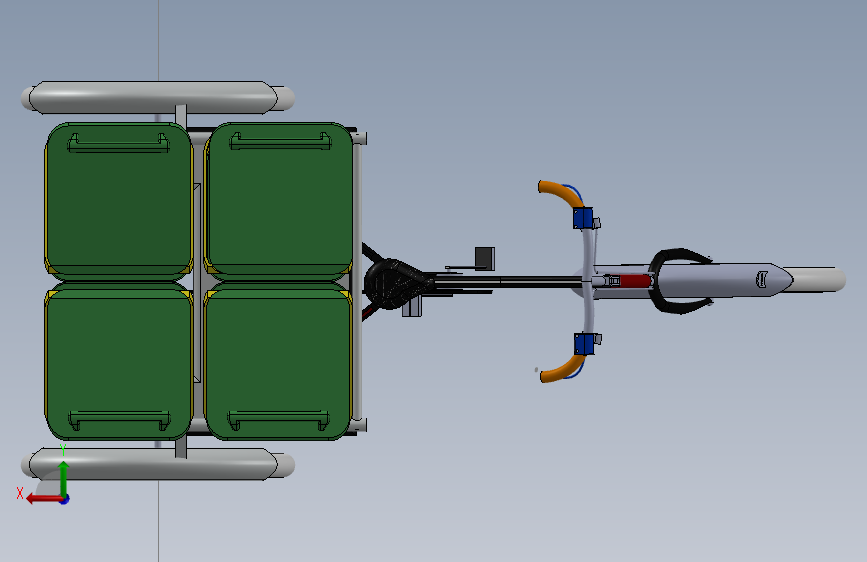The width and height of the screenshot is (867, 562).
Task: Click the blue Z axis dot of triad
Action: (x=65, y=499)
